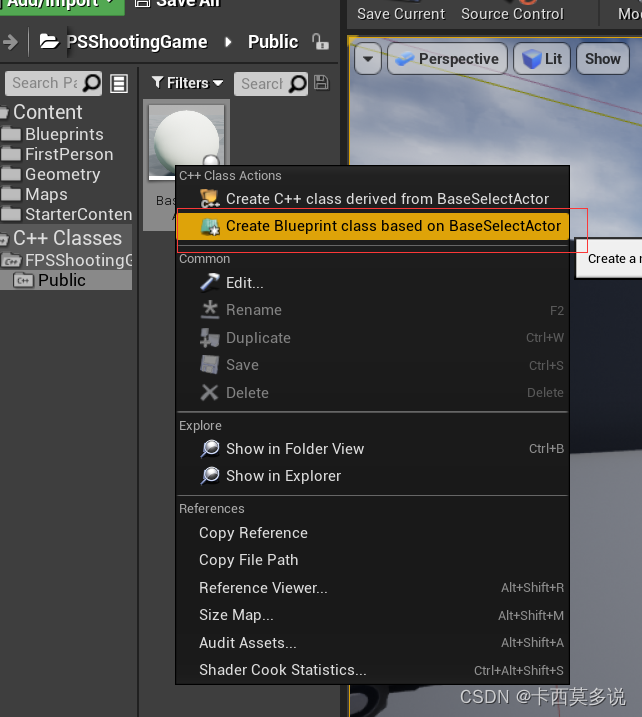The image size is (642, 717).
Task: Click the Search Paths magnifier icon
Action: tap(92, 83)
